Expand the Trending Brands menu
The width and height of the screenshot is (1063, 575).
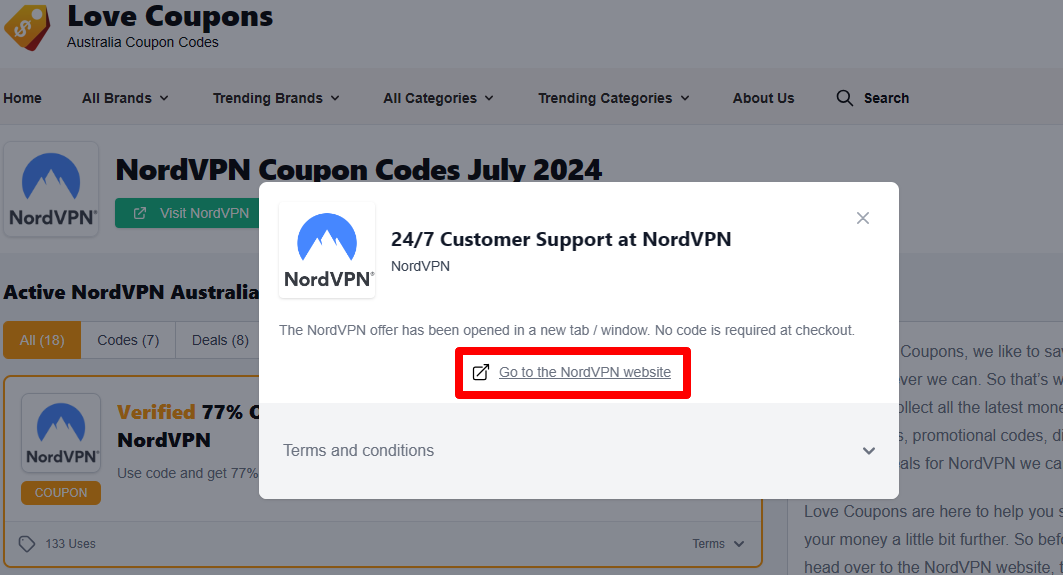tap(276, 98)
